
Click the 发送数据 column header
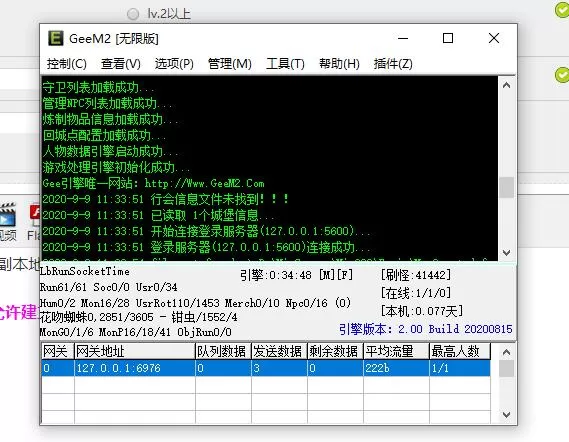(x=279, y=351)
